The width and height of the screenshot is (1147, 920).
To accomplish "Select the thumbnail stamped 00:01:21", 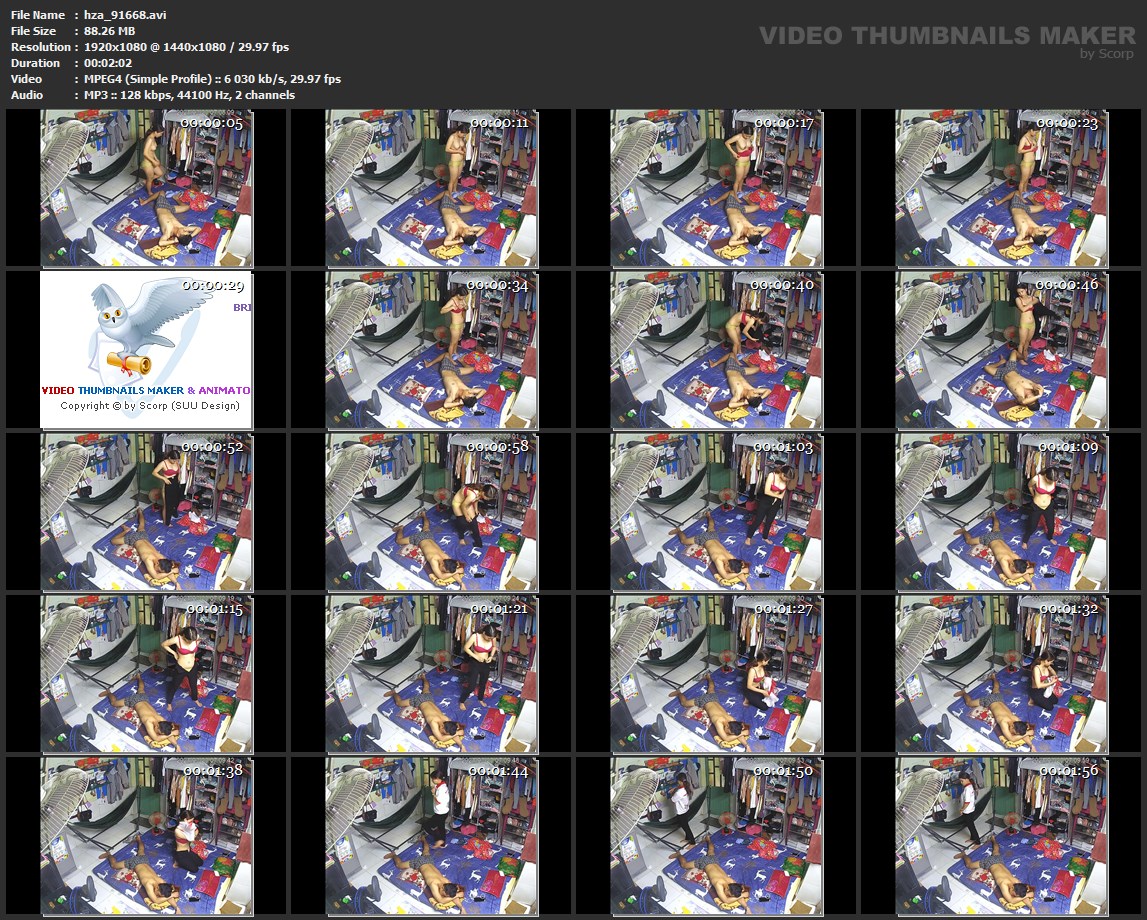I will (x=431, y=674).
